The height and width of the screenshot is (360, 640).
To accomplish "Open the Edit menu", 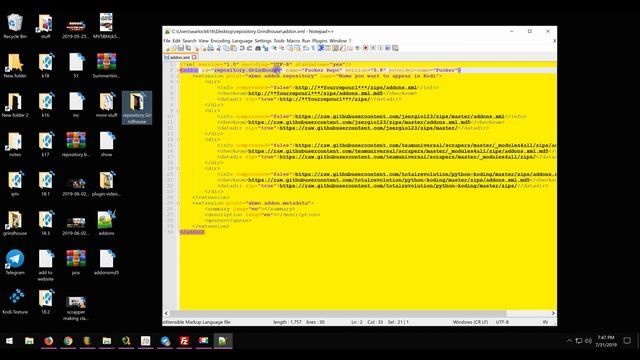I will (x=176, y=41).
